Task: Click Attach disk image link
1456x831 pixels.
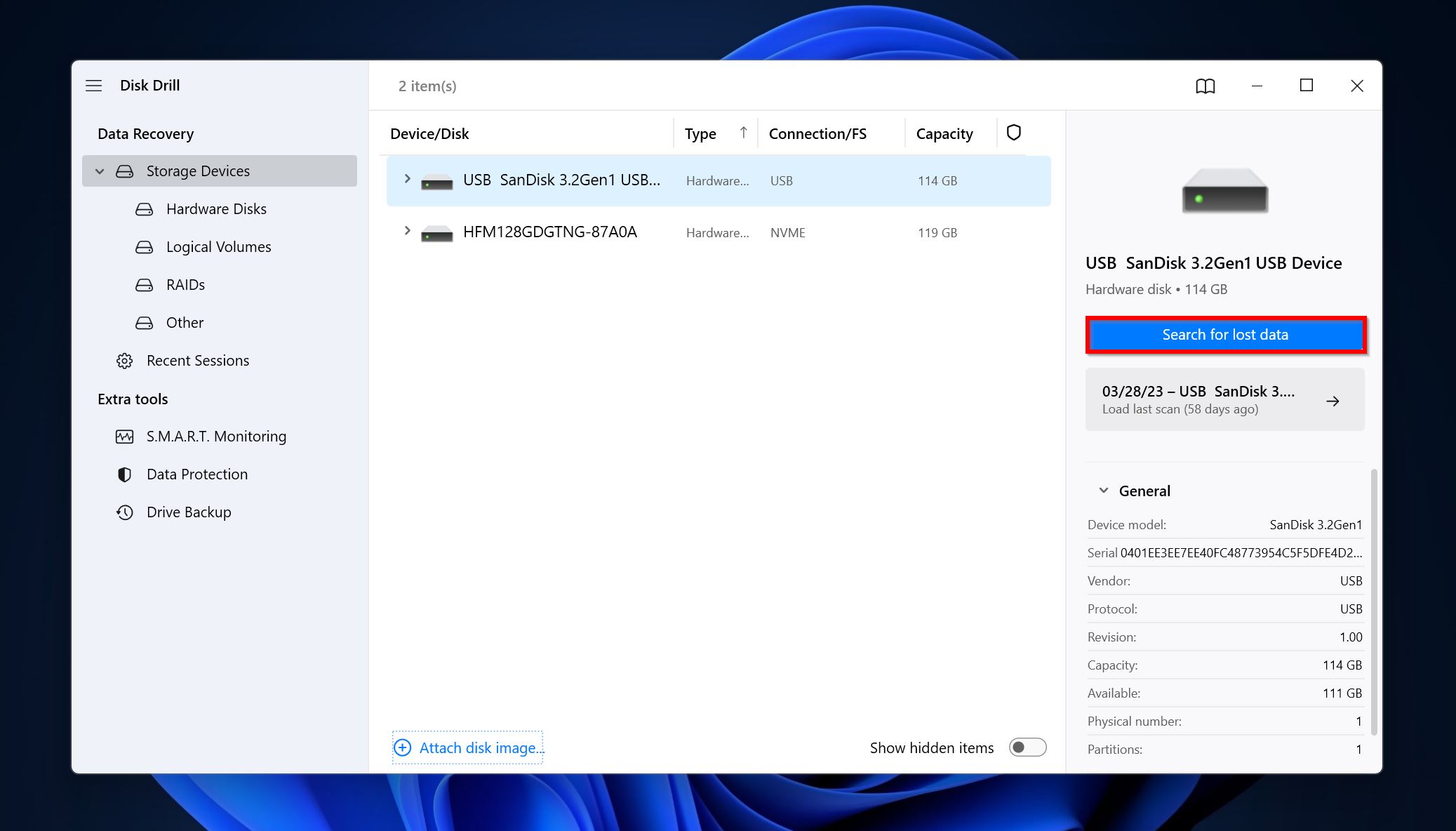Action: coord(468,747)
